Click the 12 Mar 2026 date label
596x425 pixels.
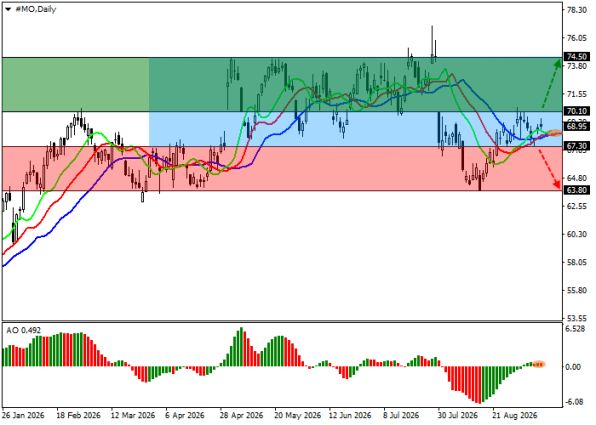point(133,415)
